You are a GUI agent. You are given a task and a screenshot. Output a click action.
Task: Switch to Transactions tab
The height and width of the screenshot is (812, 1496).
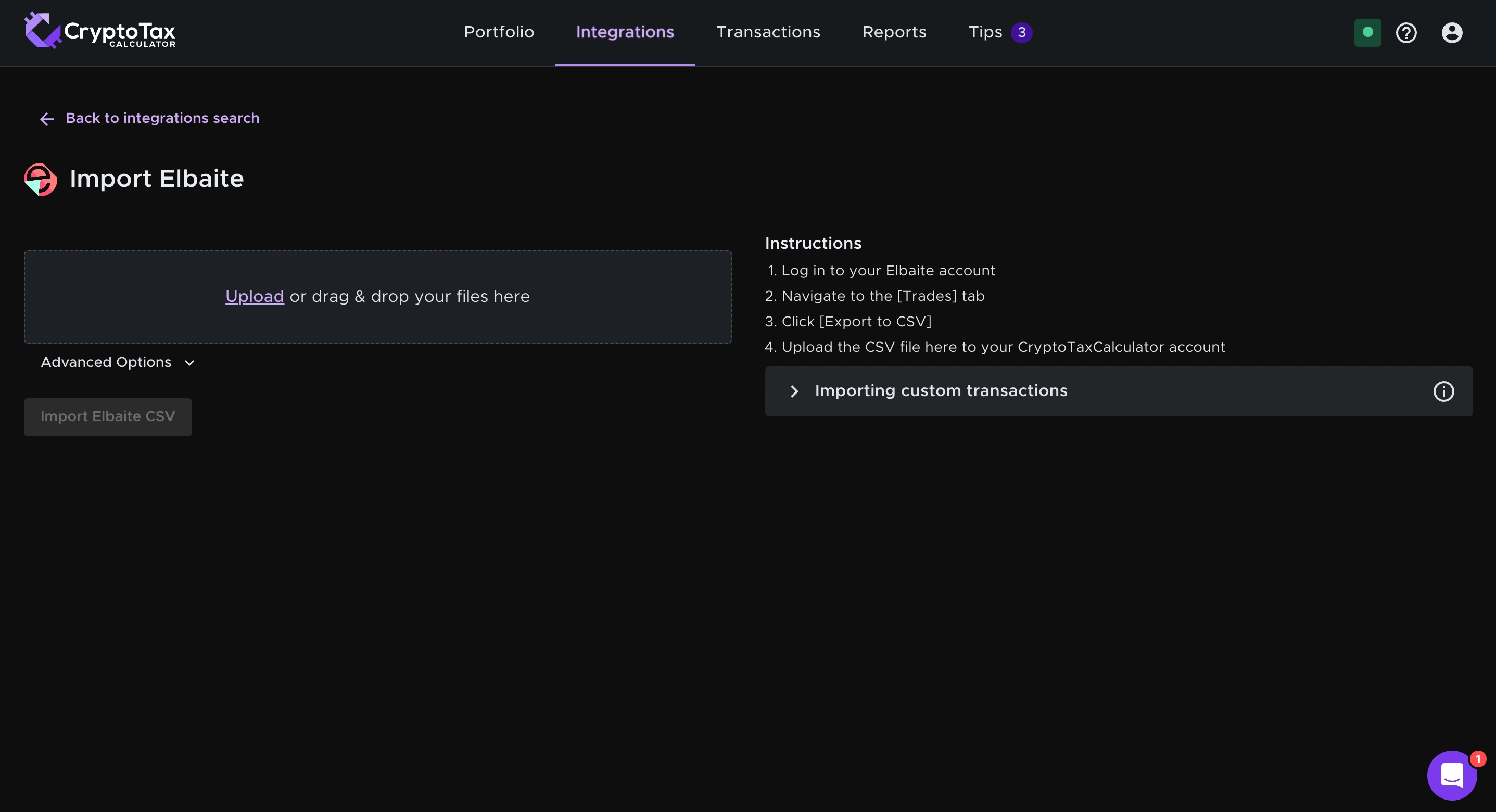[768, 32]
